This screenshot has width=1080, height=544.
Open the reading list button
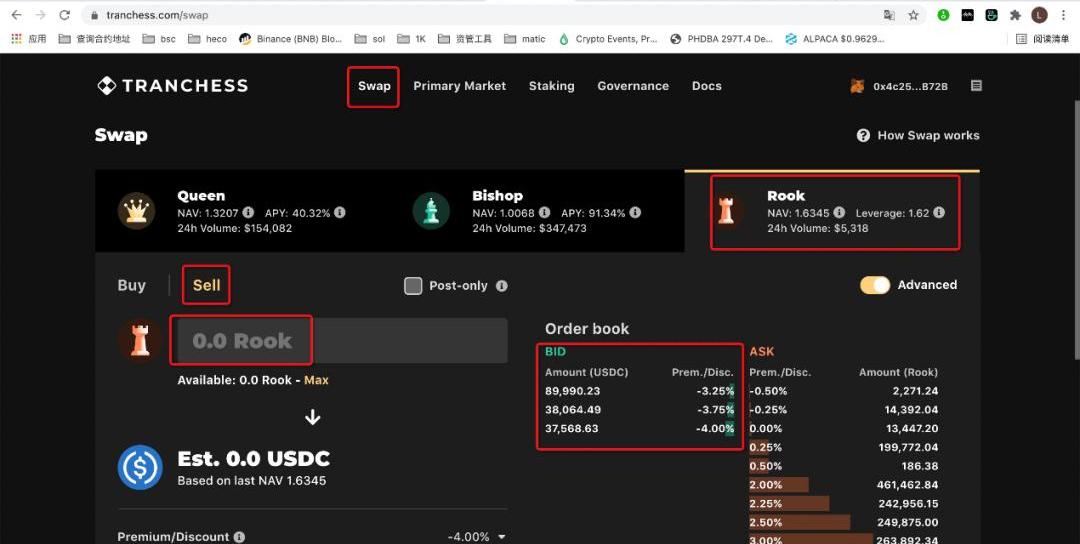[x=1043, y=39]
